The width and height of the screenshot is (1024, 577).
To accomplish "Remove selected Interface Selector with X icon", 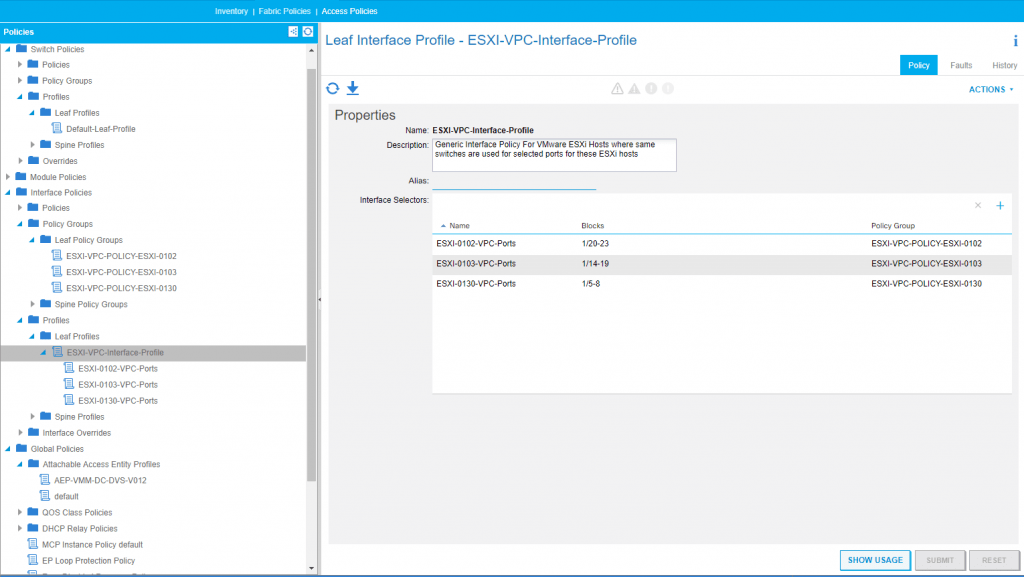I will (978, 205).
